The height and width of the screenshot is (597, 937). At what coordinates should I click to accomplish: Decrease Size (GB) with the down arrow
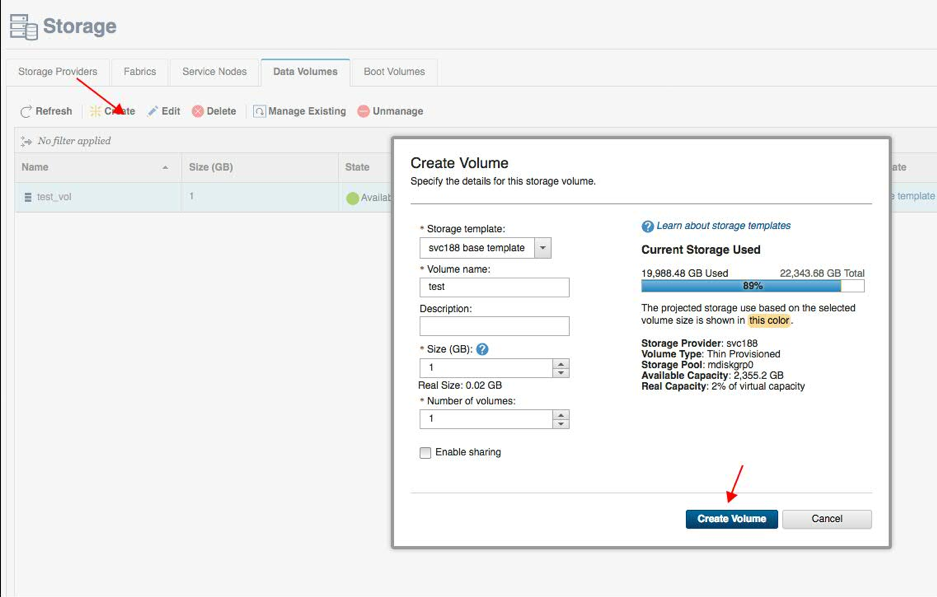pos(561,373)
